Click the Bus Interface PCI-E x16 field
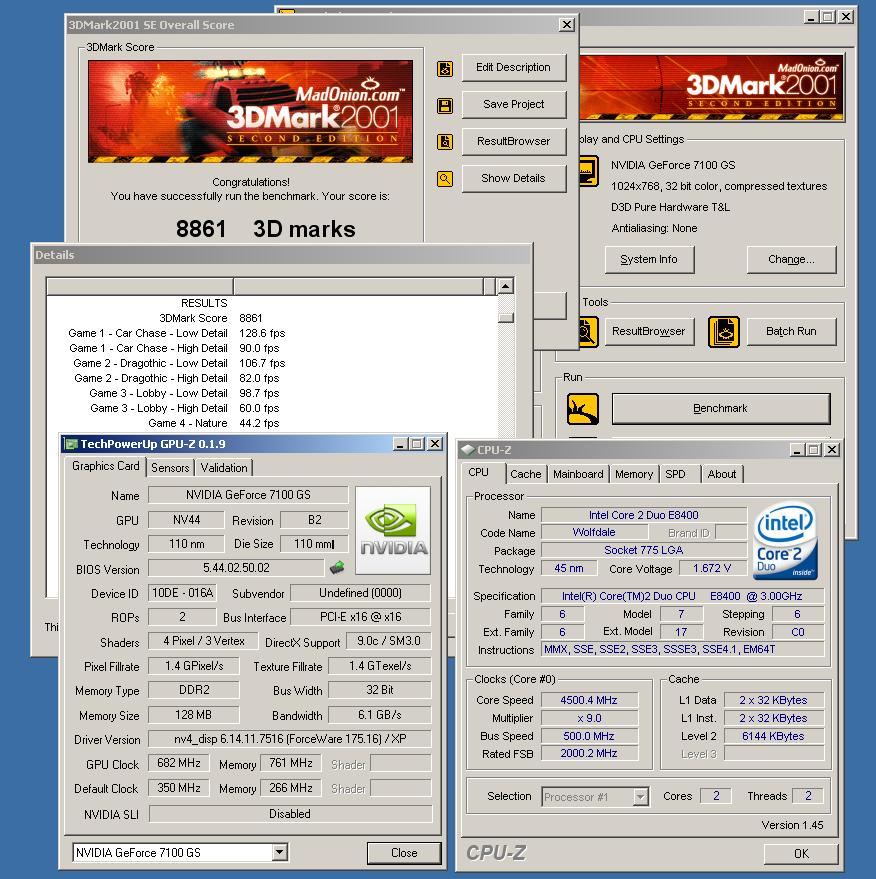The width and height of the screenshot is (876, 879). point(360,617)
